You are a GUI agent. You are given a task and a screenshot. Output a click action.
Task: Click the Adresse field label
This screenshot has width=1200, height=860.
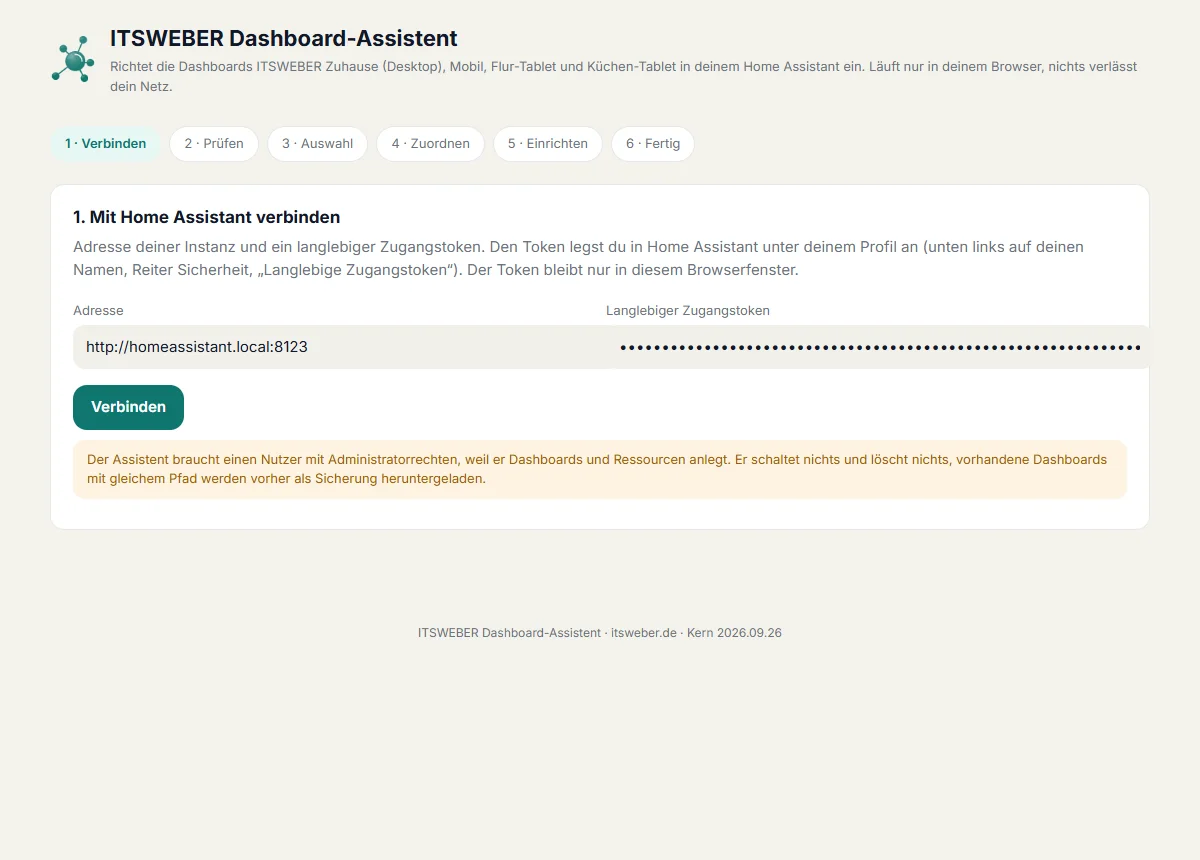pyautogui.click(x=98, y=311)
